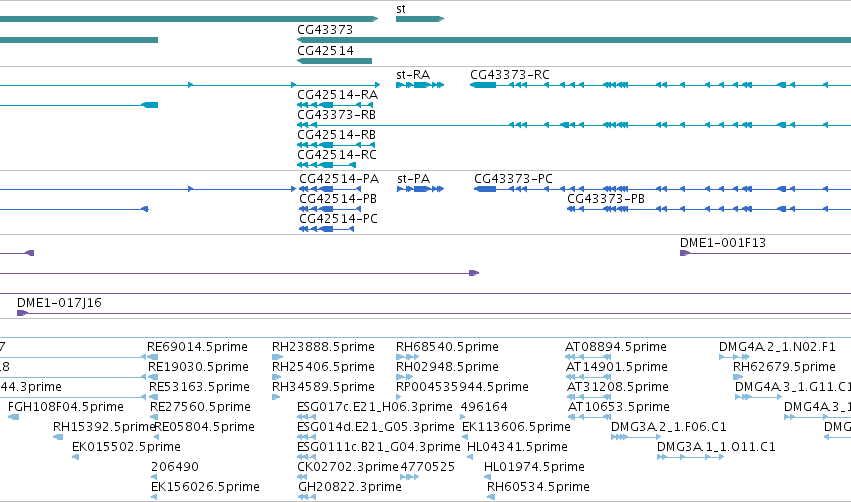Select RH34589.5prime EST label
The width and height of the screenshot is (851, 502).
coord(323,387)
